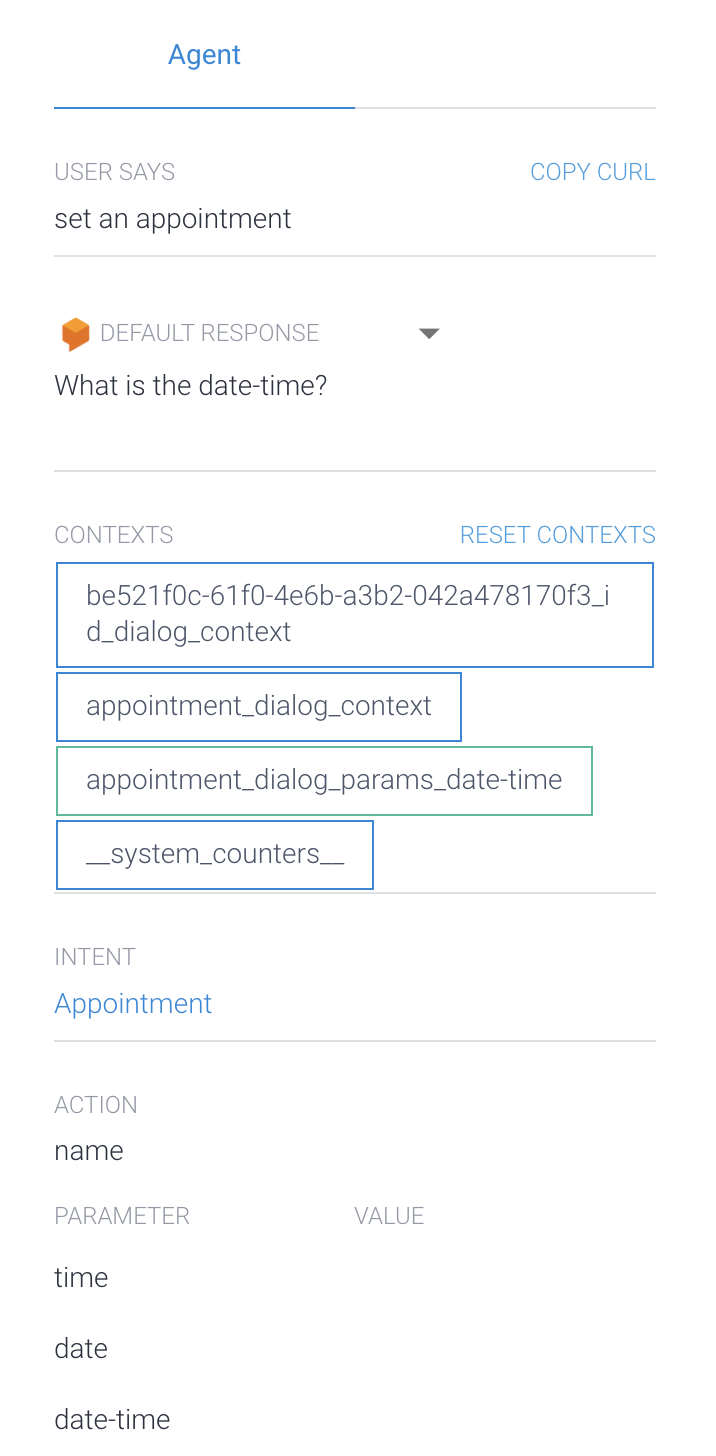Screen dimensions: 716x1456
Task: Click the orange Dialogflow agent cube icon
Action: coord(75,332)
